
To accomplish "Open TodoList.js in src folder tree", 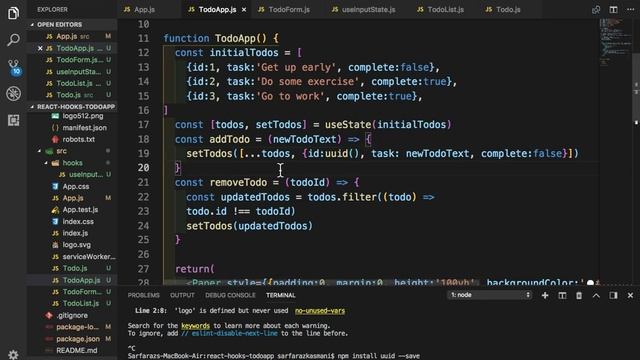I will tap(73, 303).
